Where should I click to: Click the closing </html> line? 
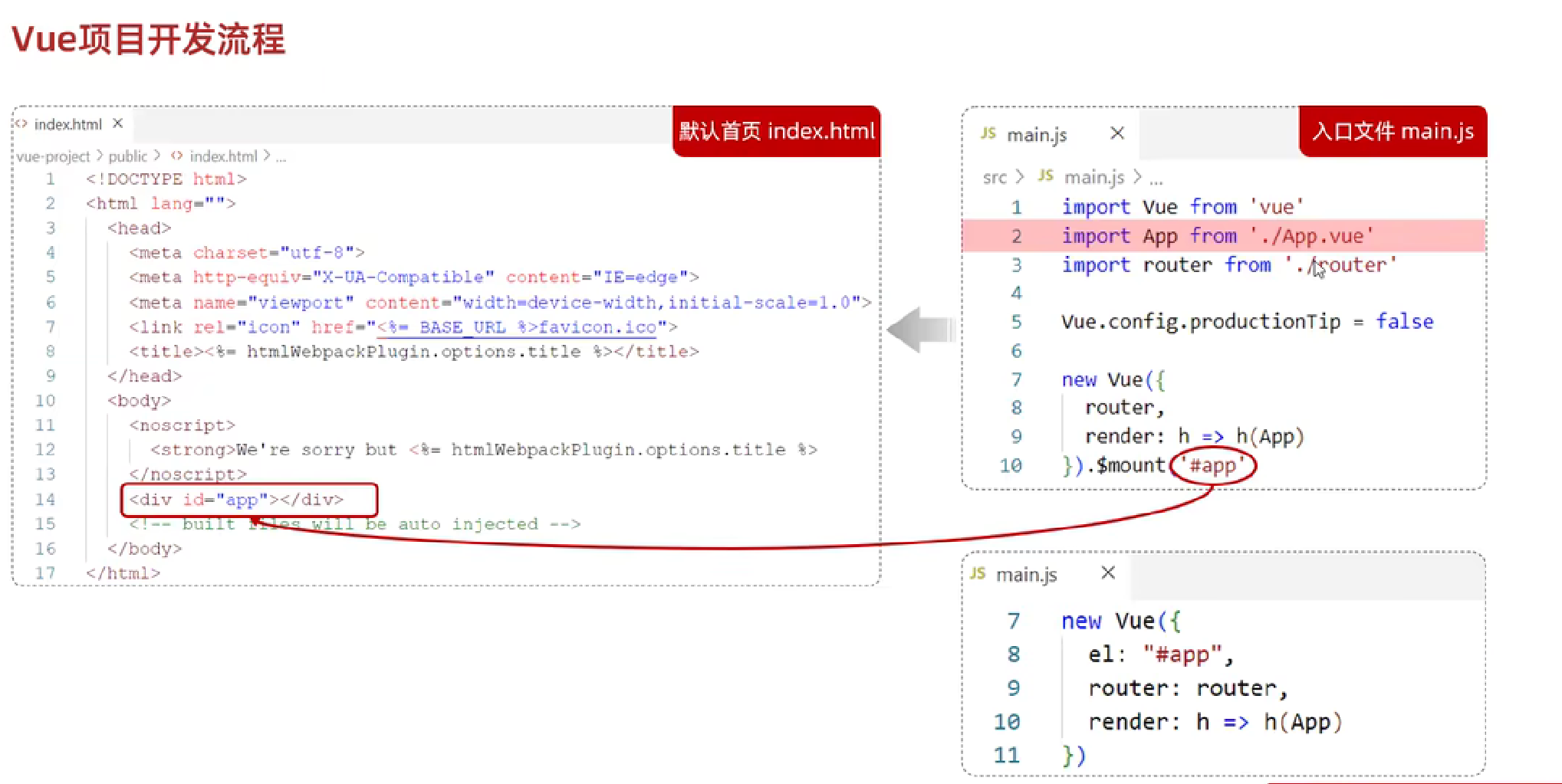pos(123,573)
